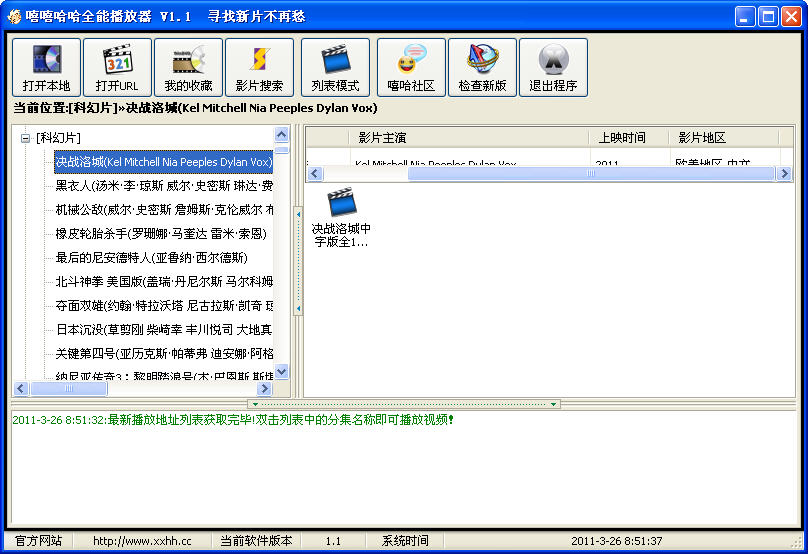808x554 pixels.
Task: Click the details list's scroll right arrow
Action: 785,174
